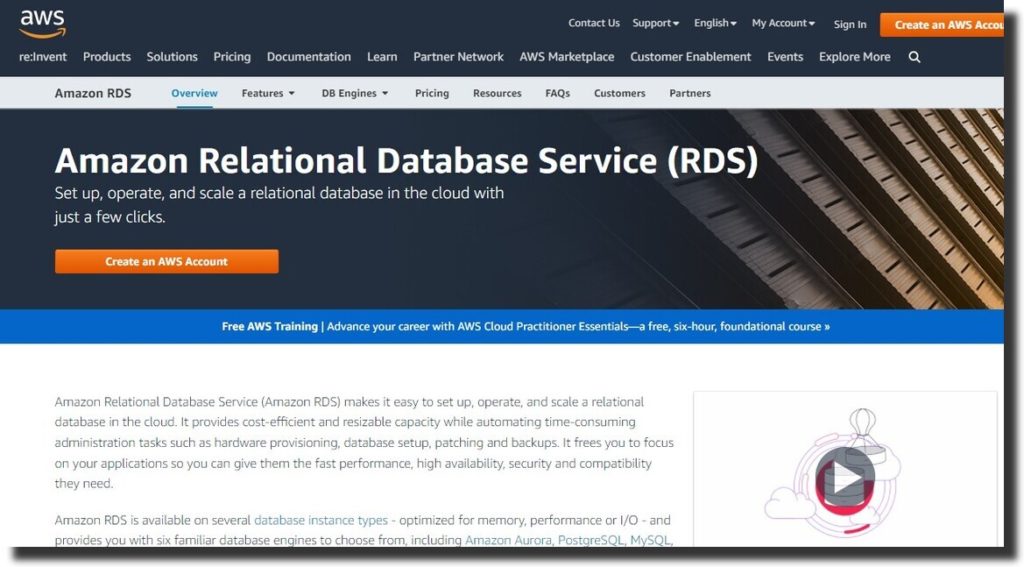Click the hero Create an AWS Account button
Viewport: 1024px width, 567px height.
click(x=167, y=261)
